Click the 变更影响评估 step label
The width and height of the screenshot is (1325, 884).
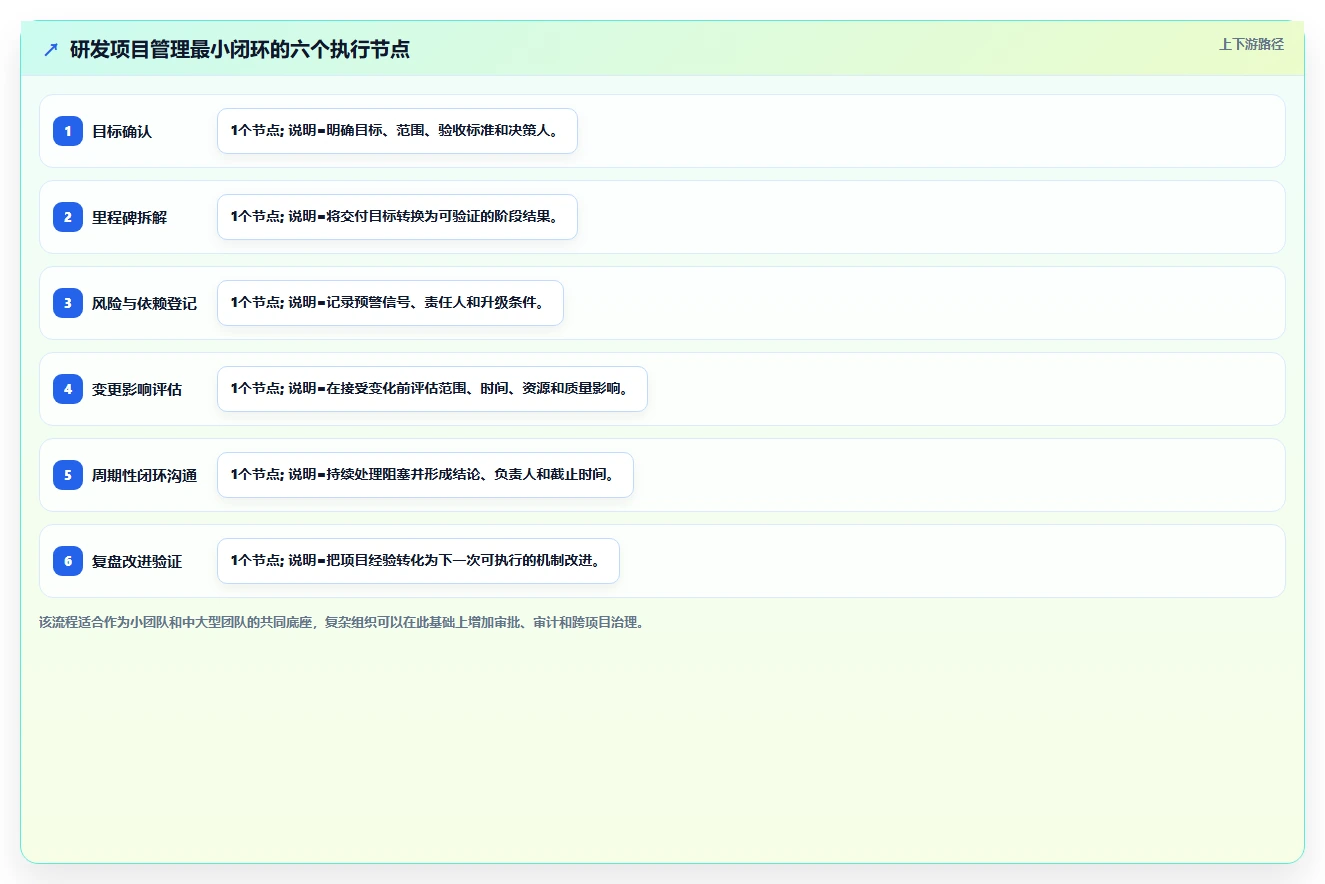[x=137, y=389]
